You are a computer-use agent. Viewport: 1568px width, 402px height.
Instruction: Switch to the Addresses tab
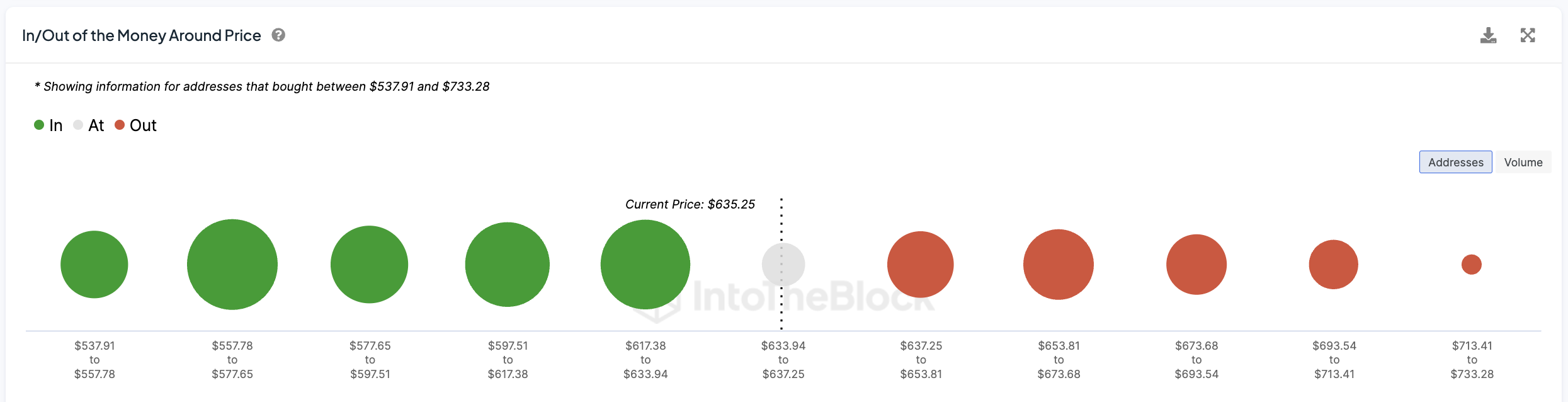coord(1455,162)
